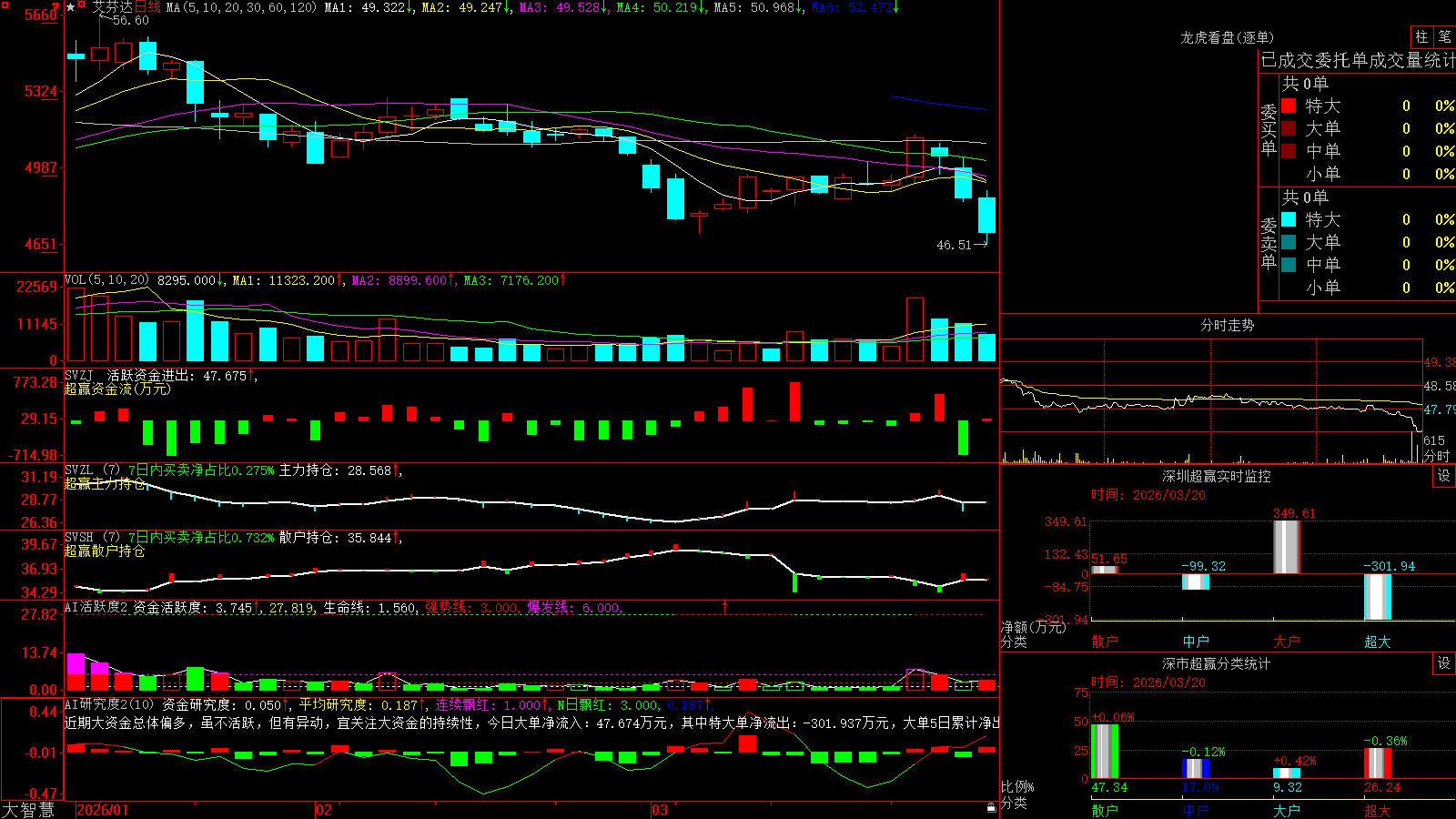Image resolution: width=1456 pixels, height=819 pixels.
Task: Click yellow MA2: 49.247 value
Action: tap(467, 7)
